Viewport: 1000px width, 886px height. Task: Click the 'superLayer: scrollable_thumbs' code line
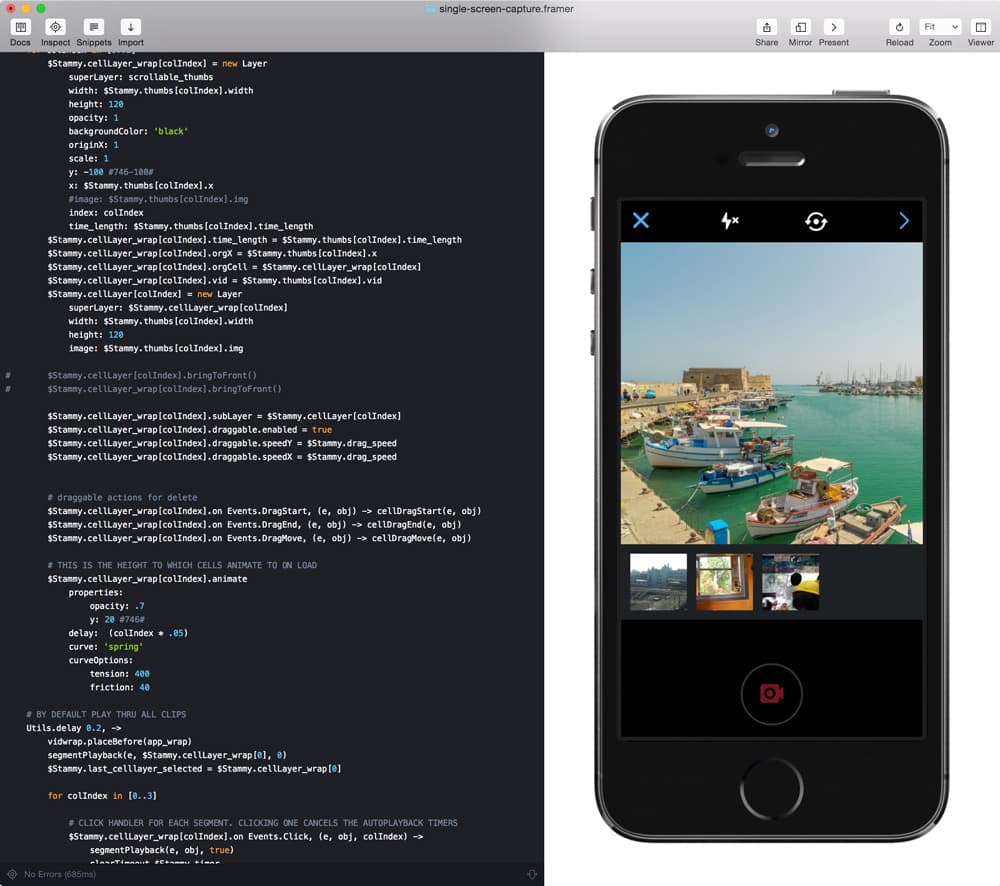[x=141, y=77]
